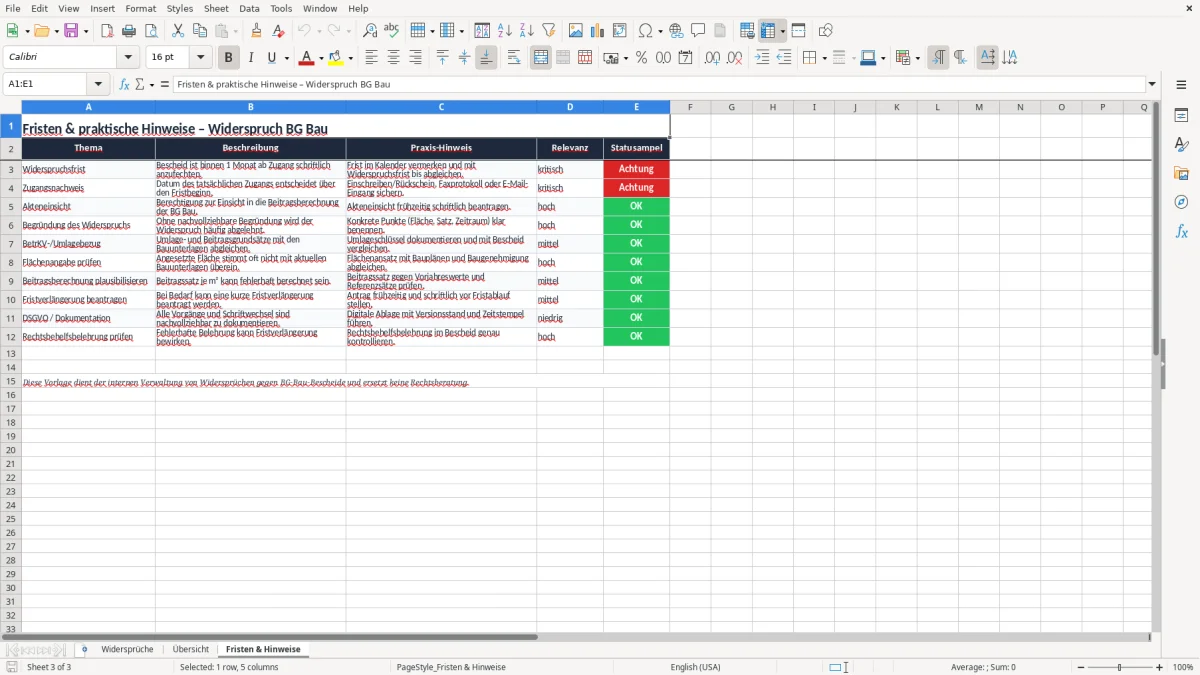This screenshot has width=1200, height=675.
Task: Toggle Italic formatting
Action: (x=251, y=58)
